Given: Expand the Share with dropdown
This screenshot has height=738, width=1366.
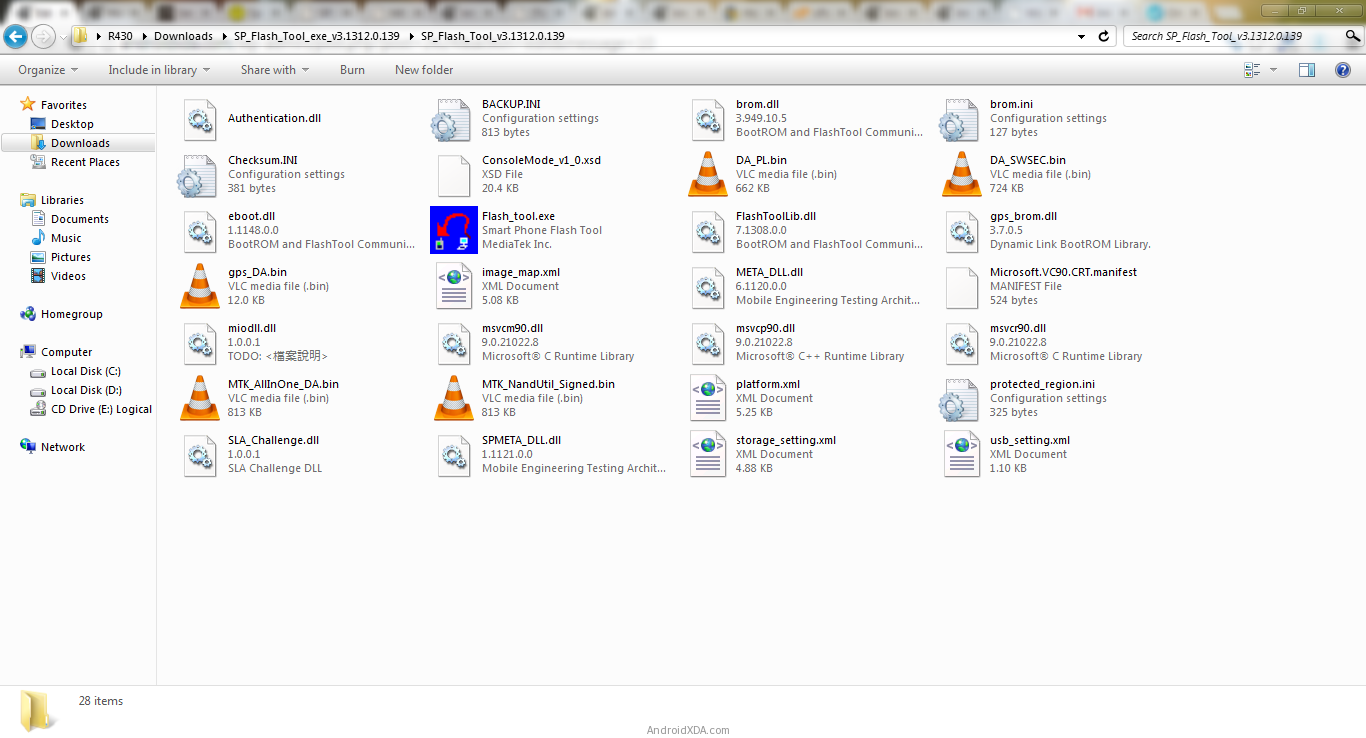Looking at the screenshot, I should point(274,70).
